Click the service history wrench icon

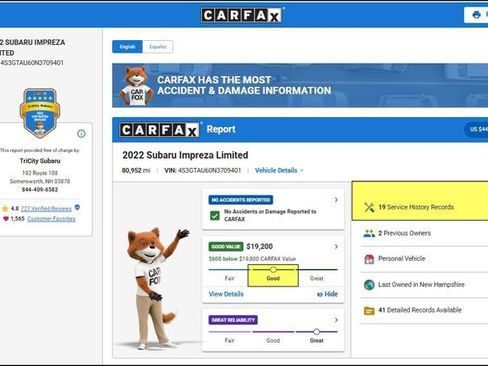click(369, 207)
